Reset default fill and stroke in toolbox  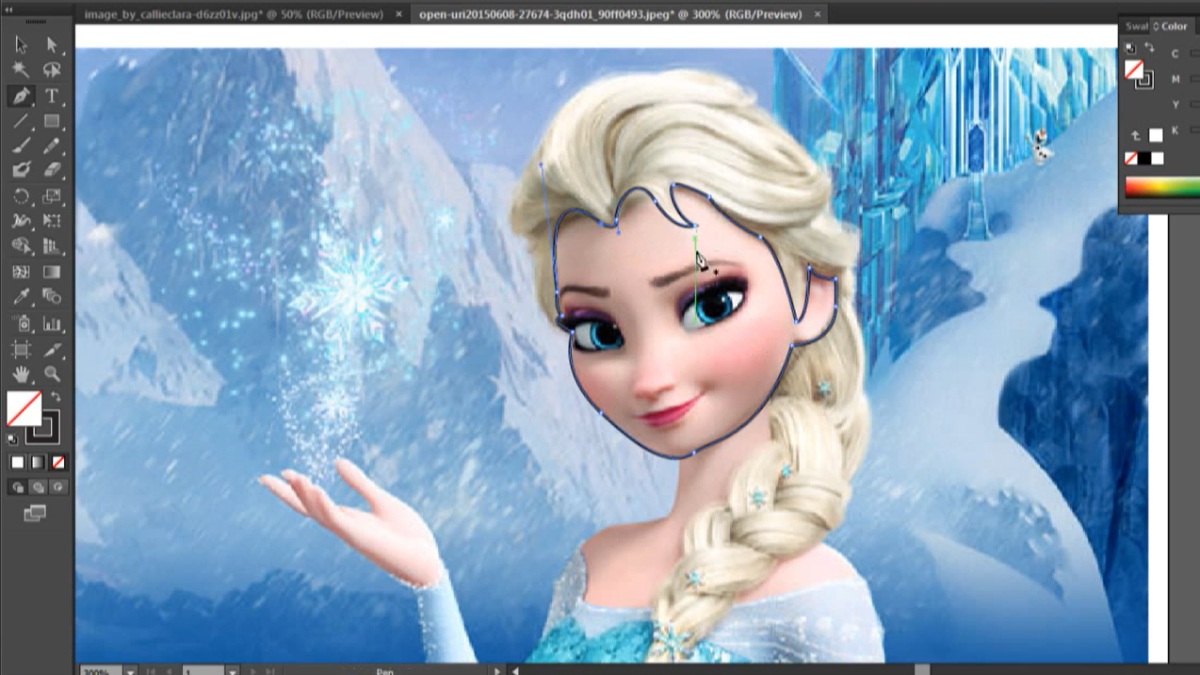coord(12,439)
